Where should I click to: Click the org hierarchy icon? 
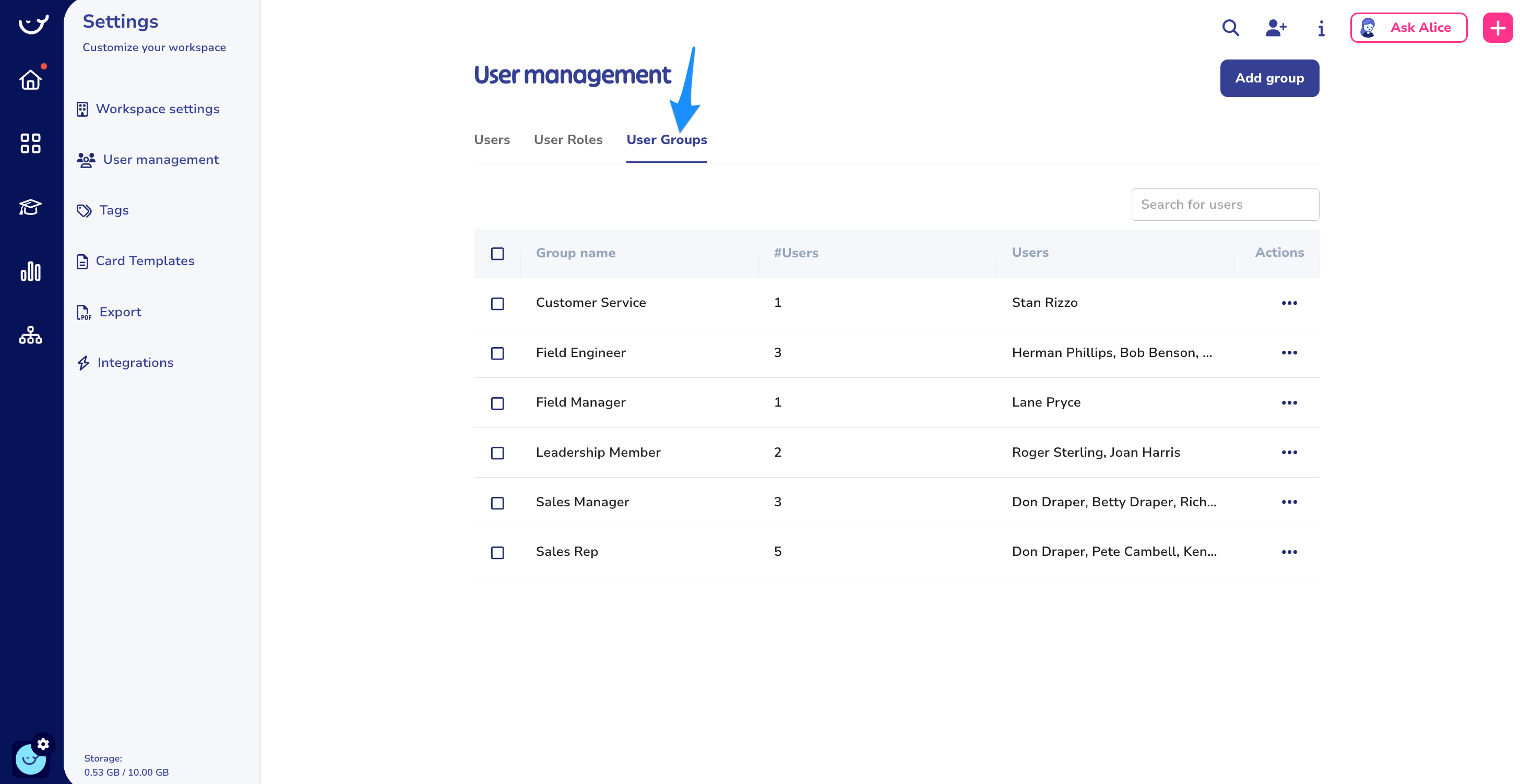coord(31,335)
